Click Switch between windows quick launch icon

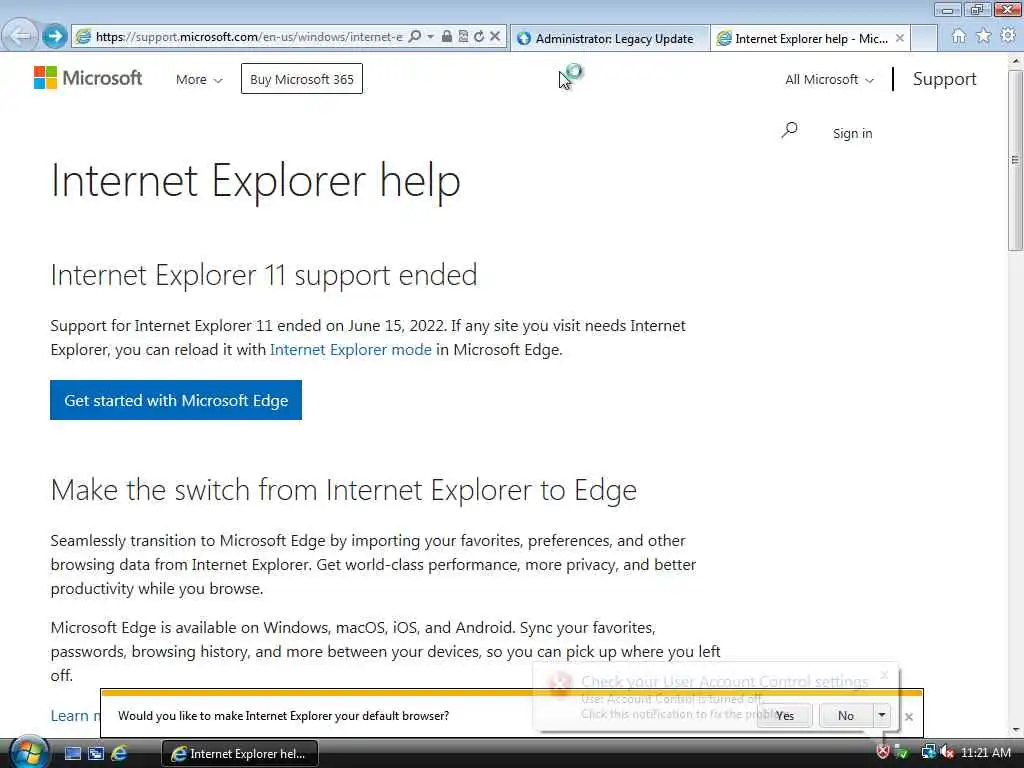coord(96,754)
